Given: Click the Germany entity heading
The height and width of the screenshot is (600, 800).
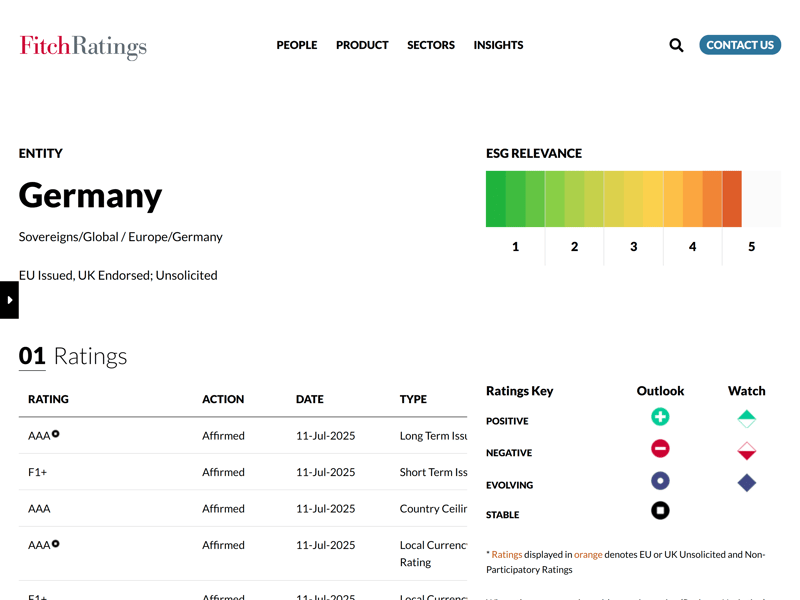Looking at the screenshot, I should 90,197.
